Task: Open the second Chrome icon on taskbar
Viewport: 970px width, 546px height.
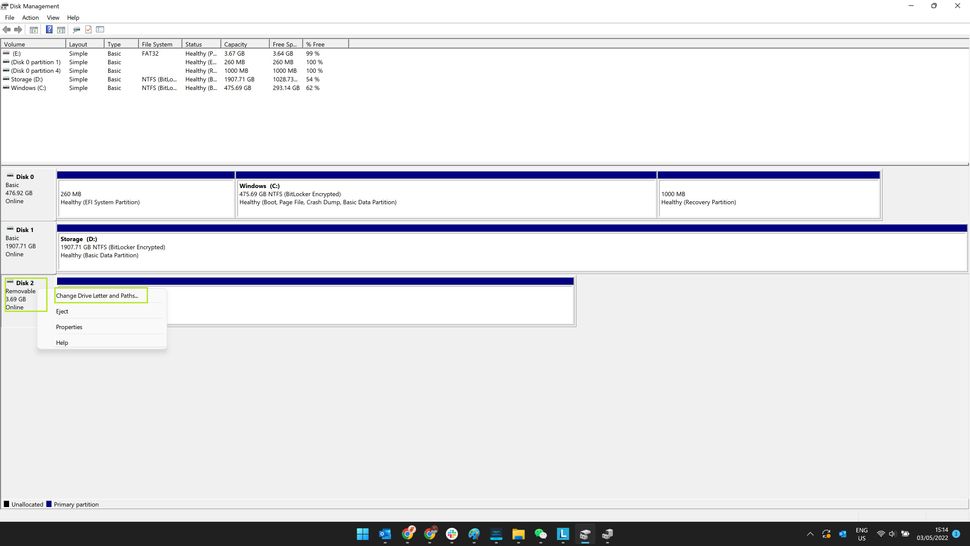Action: tap(430, 534)
